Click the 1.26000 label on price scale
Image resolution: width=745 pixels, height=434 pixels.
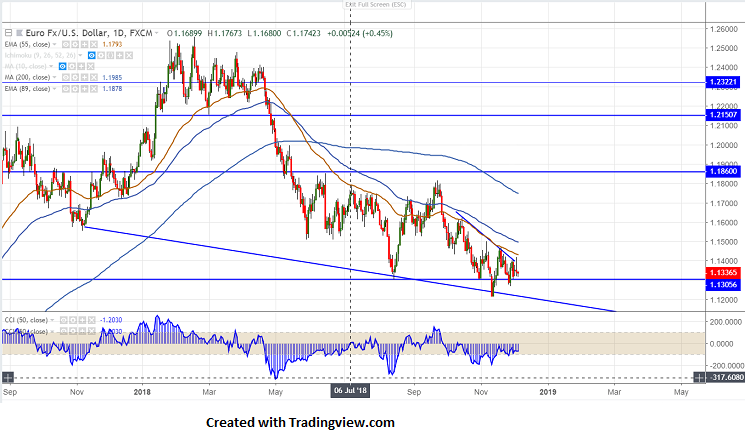(724, 29)
